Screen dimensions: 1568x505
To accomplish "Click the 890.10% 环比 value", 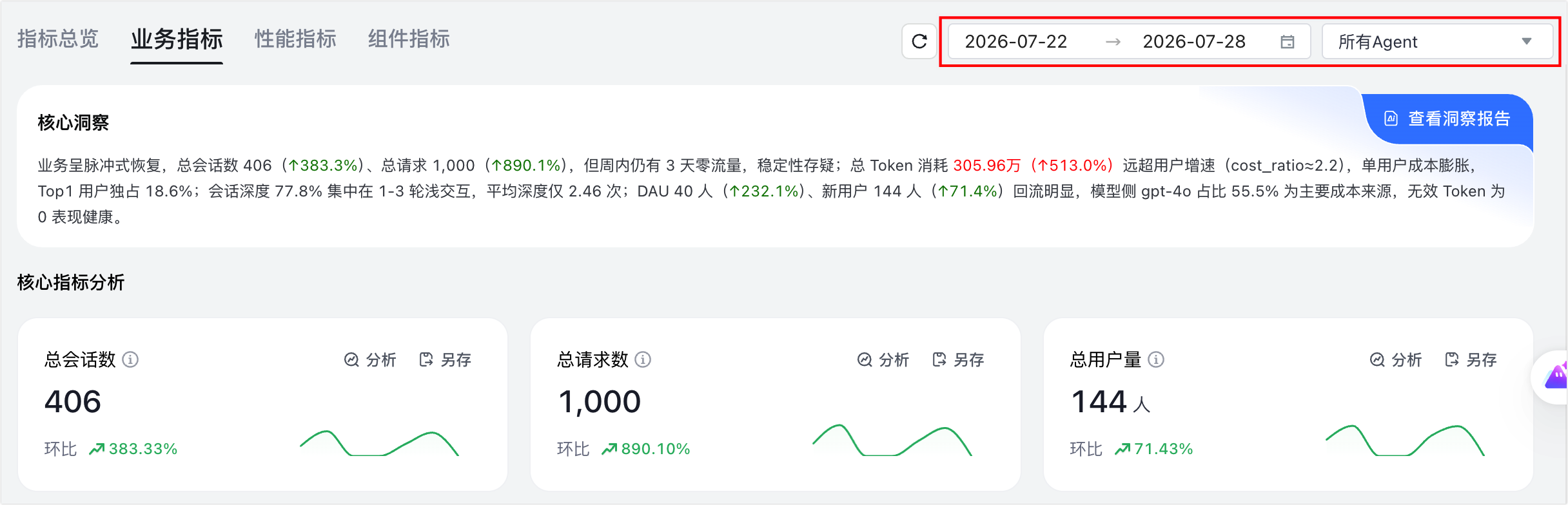I will coord(656,449).
